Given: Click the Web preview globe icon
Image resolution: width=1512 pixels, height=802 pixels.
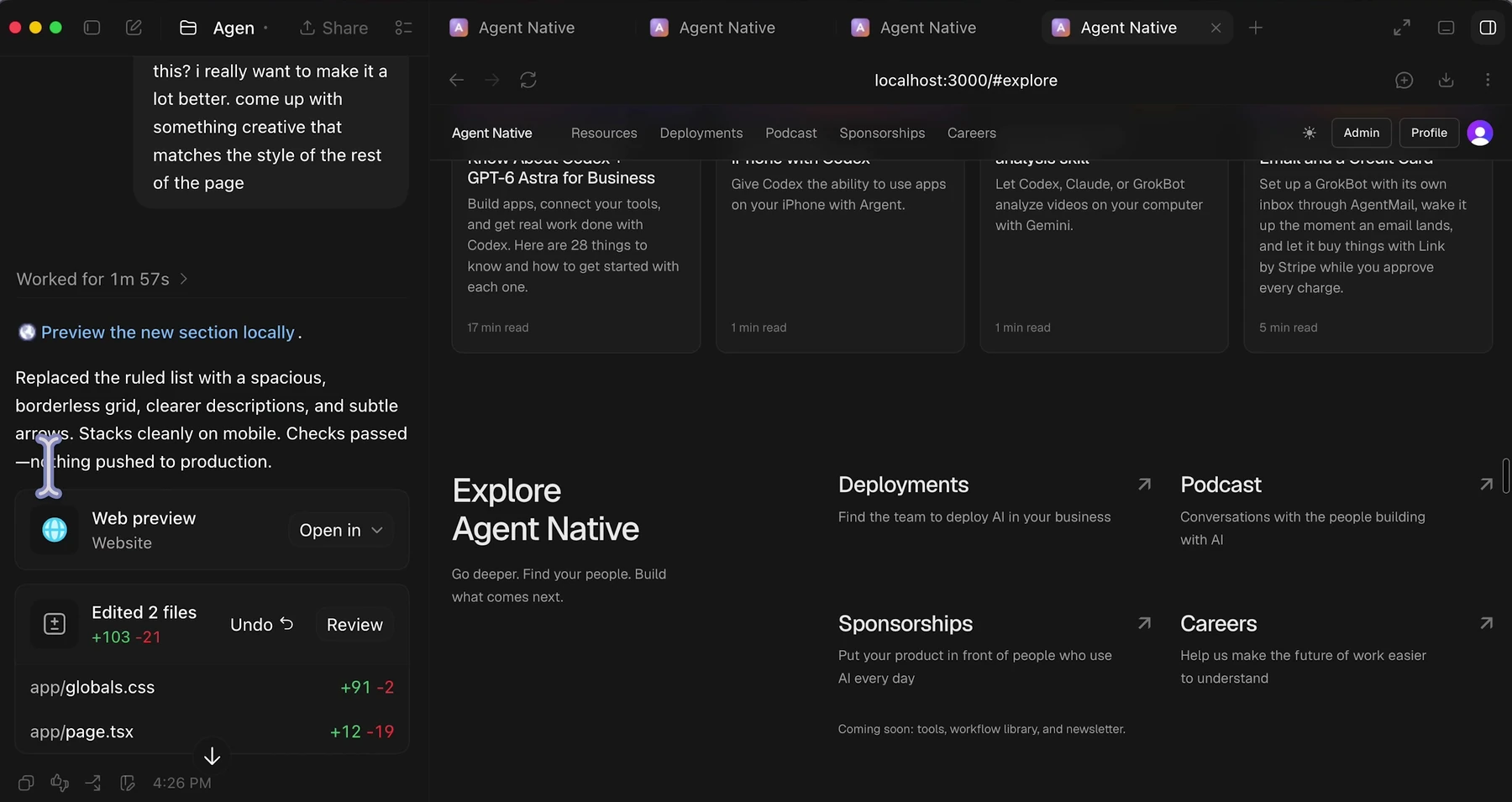Looking at the screenshot, I should (x=55, y=530).
